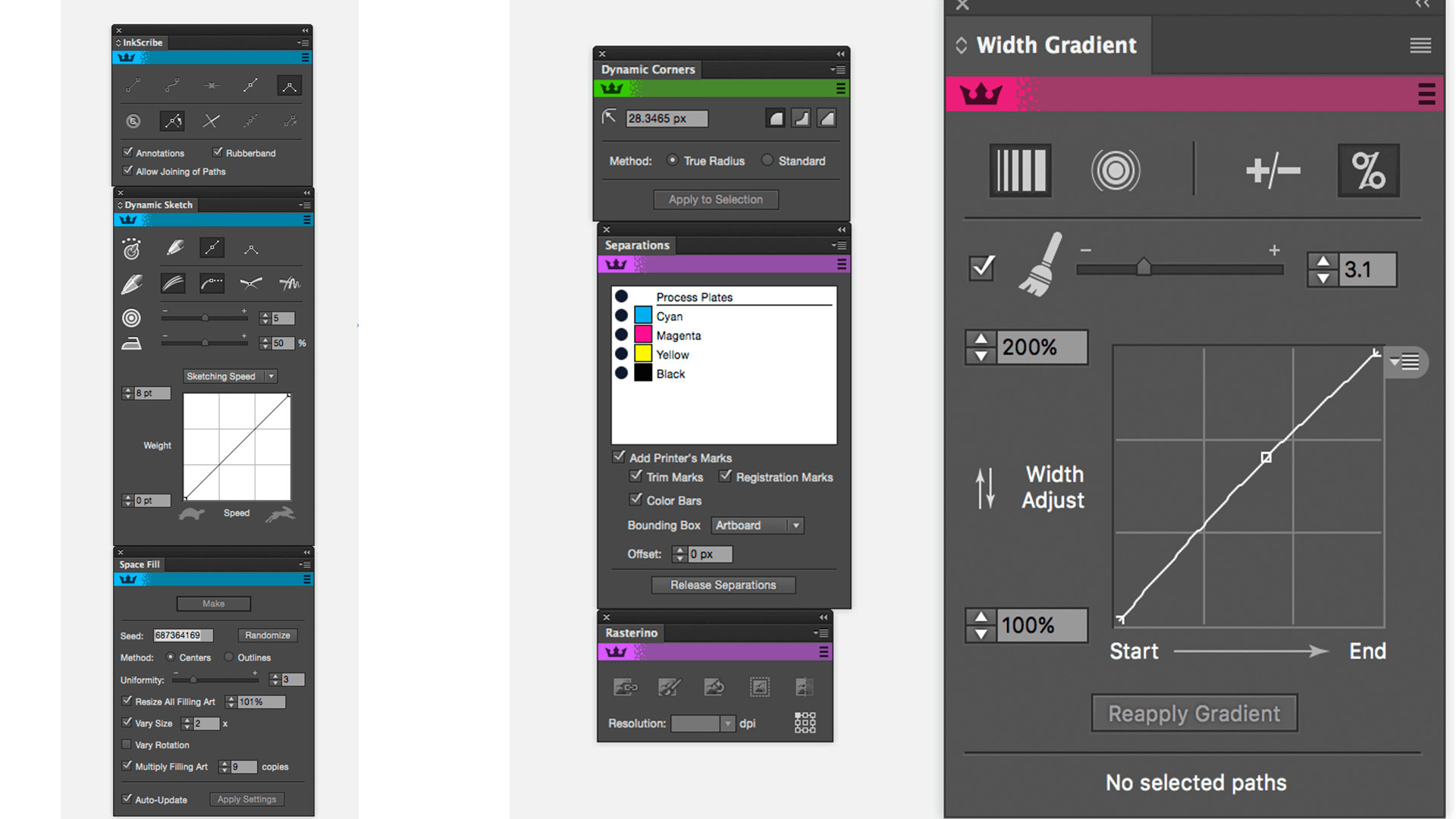Select the percentage icon in Width Gradient panel
Image resolution: width=1456 pixels, height=819 pixels.
(x=1367, y=170)
